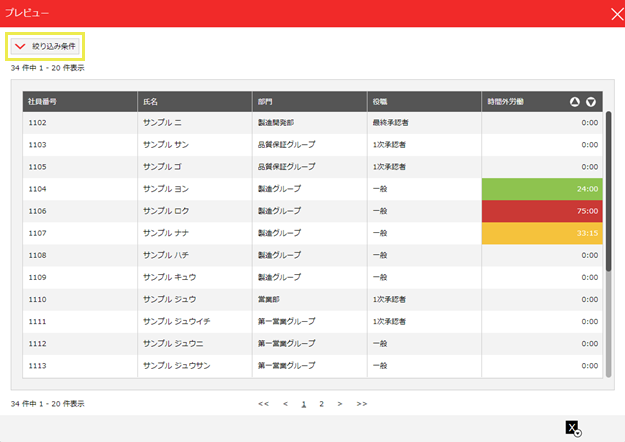Screen dimensions: 625x442
Task: Click the 氏名 column header
Action: coord(195,102)
